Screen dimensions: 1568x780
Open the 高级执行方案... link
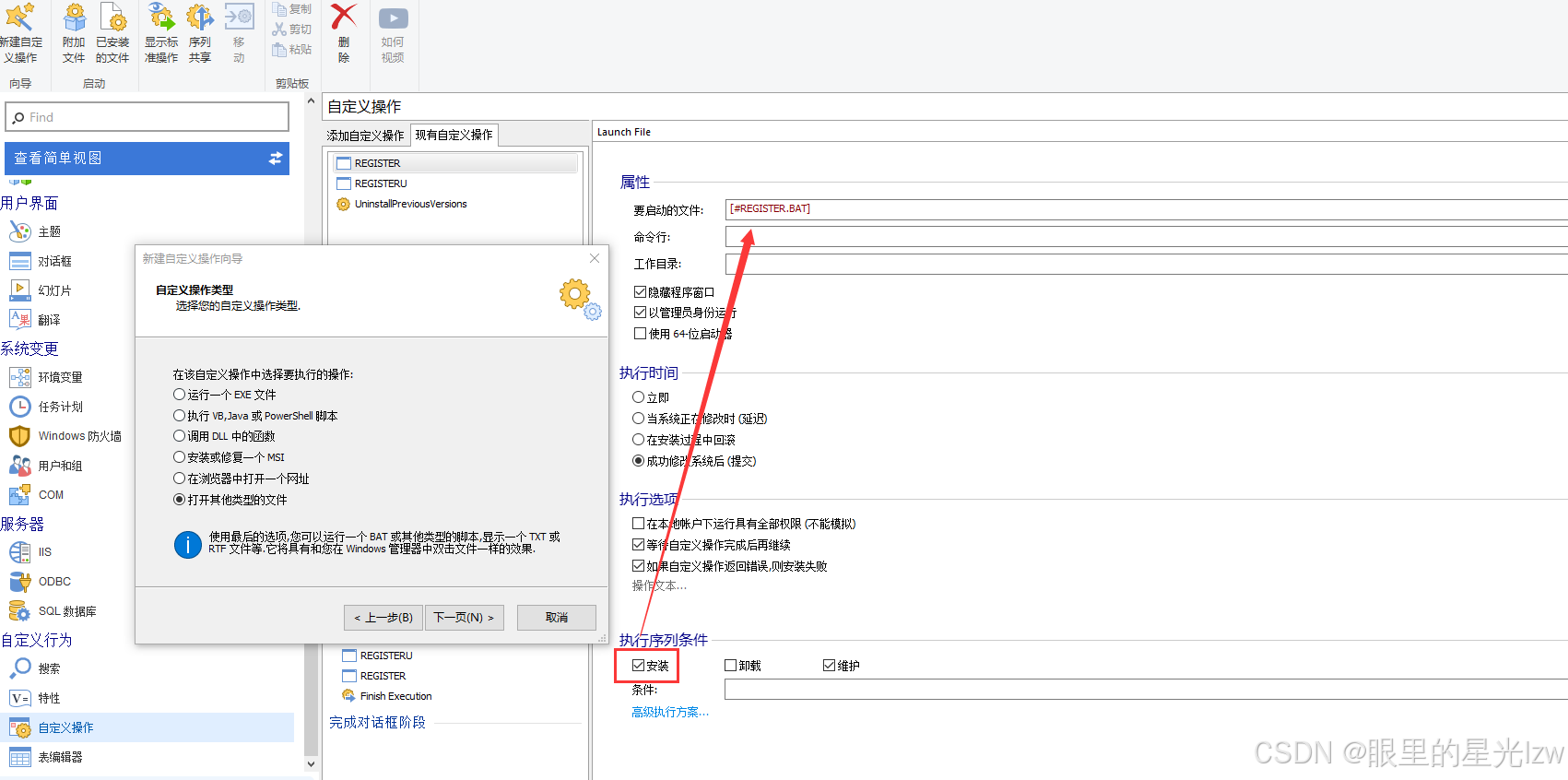tap(670, 712)
